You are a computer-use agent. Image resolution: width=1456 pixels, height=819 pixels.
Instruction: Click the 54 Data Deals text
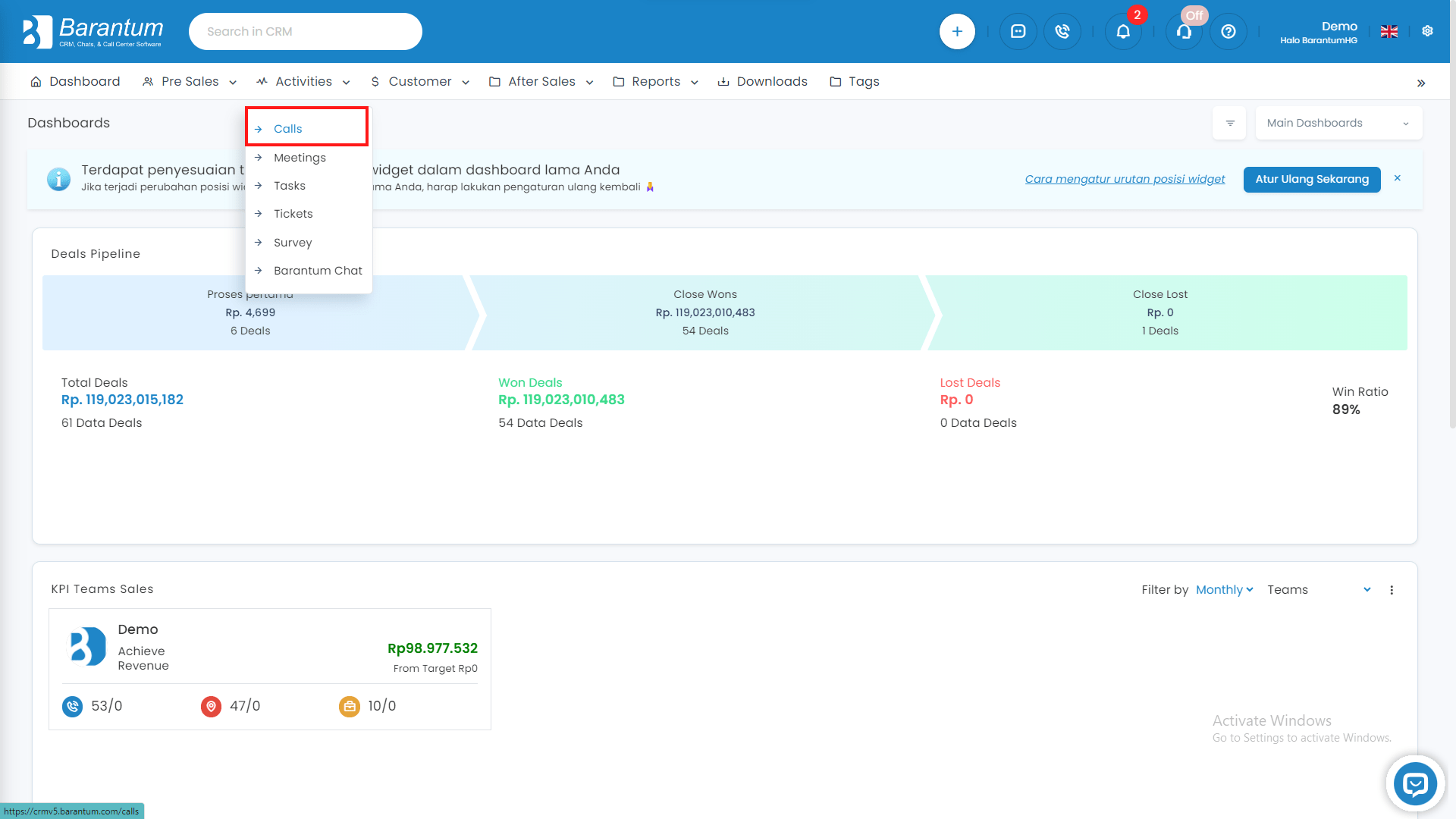point(540,423)
